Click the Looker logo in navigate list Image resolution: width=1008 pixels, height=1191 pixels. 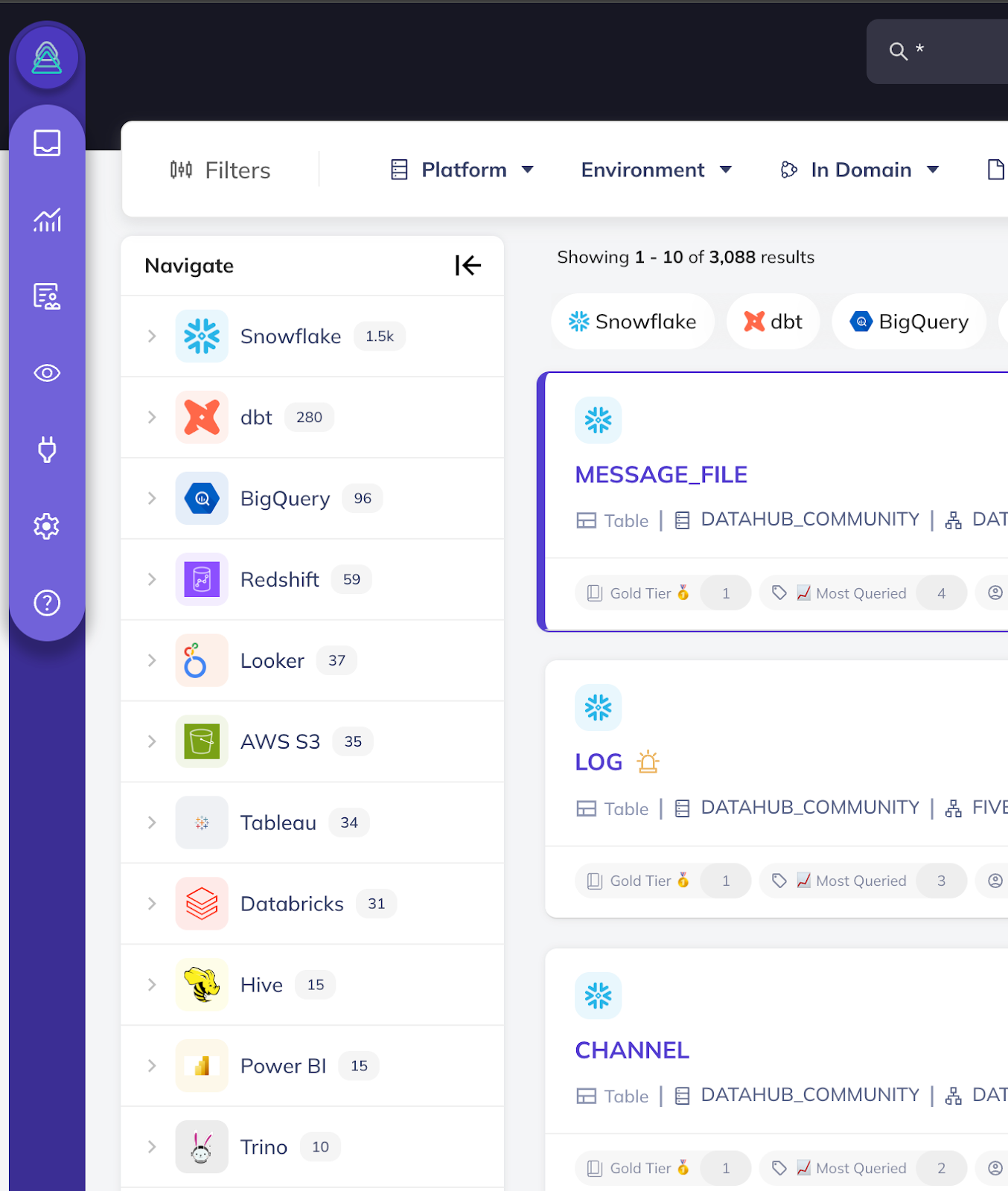(x=202, y=660)
